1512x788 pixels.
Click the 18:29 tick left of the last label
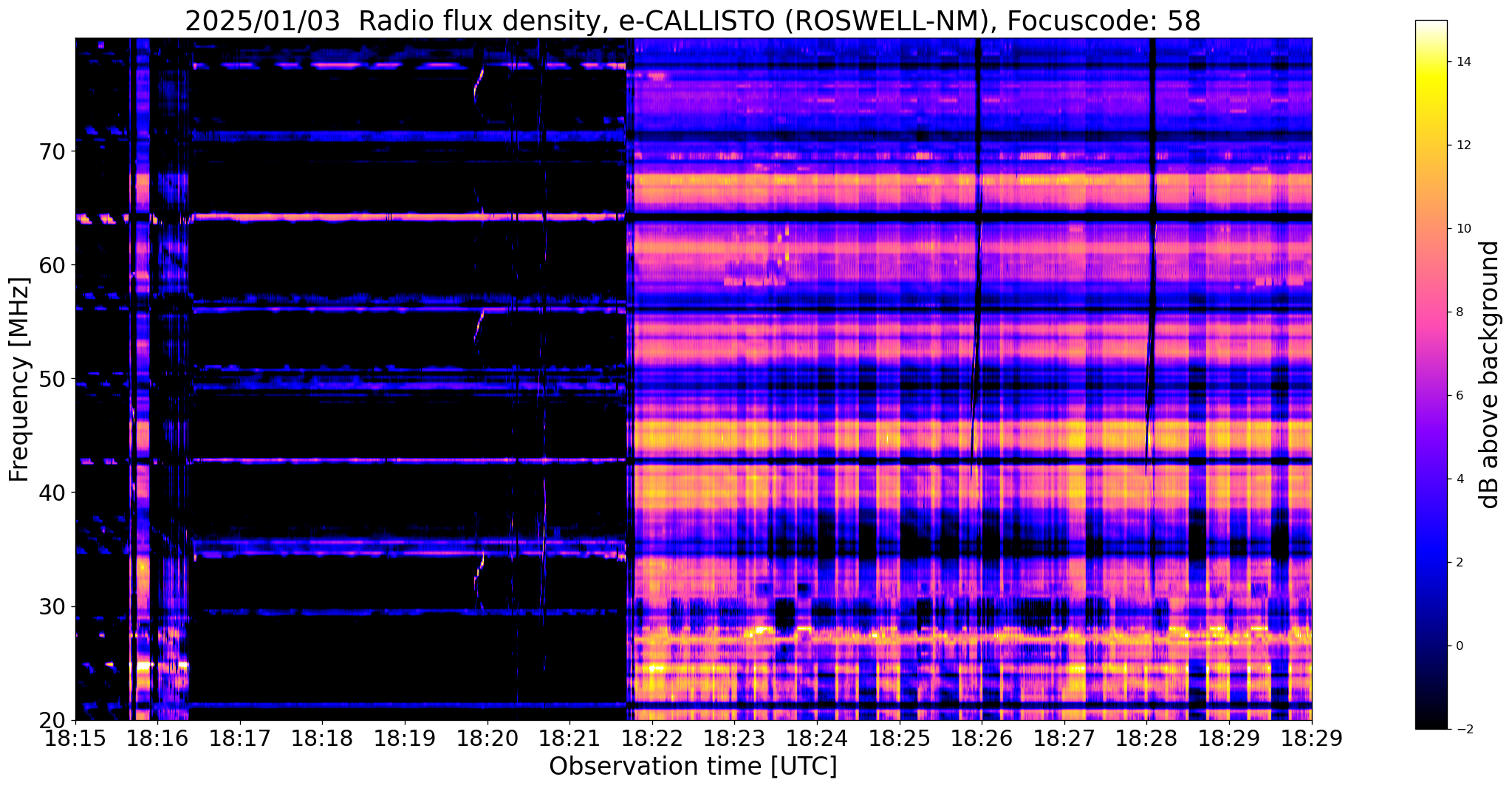click(x=1229, y=739)
